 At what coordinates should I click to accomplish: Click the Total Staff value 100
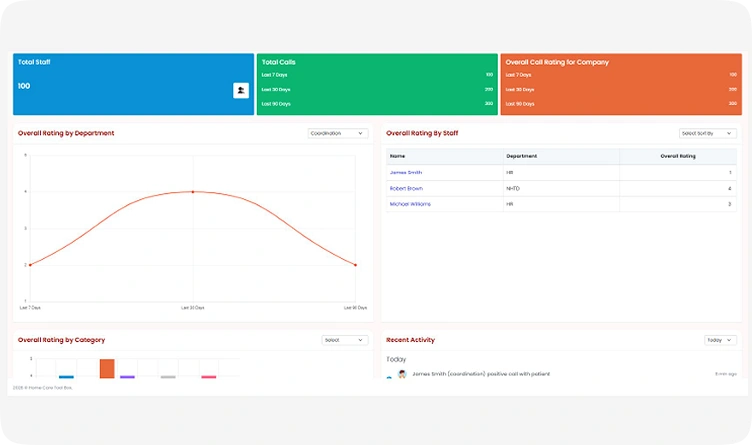coord(24,86)
